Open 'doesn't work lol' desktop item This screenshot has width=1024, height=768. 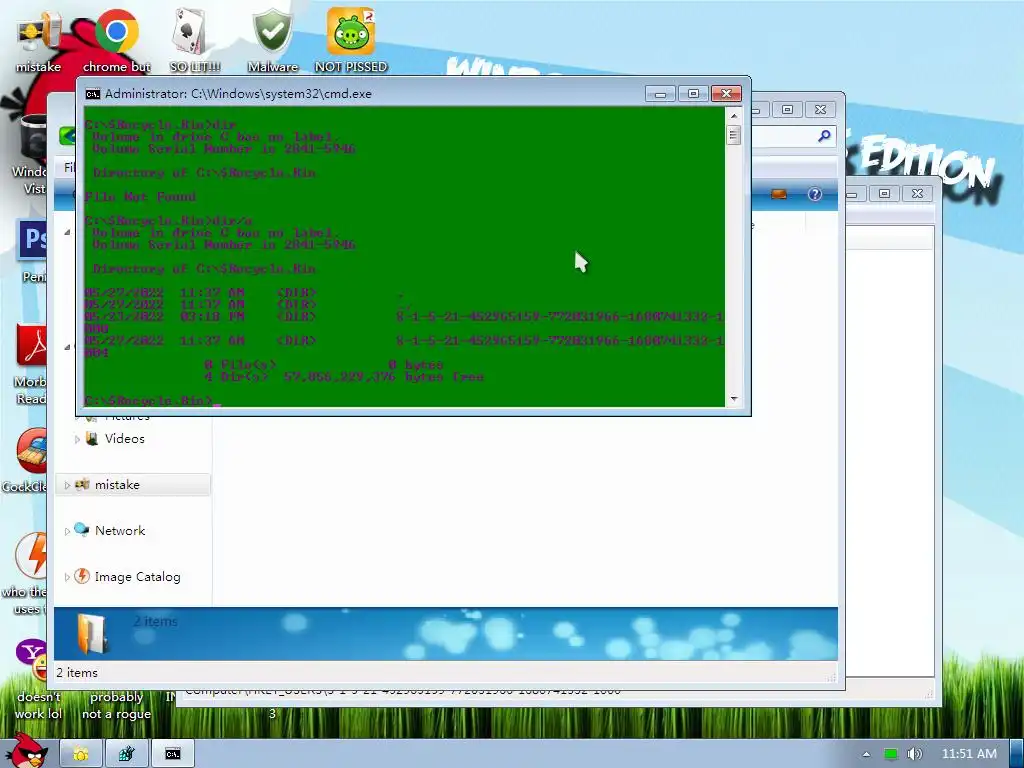39,705
